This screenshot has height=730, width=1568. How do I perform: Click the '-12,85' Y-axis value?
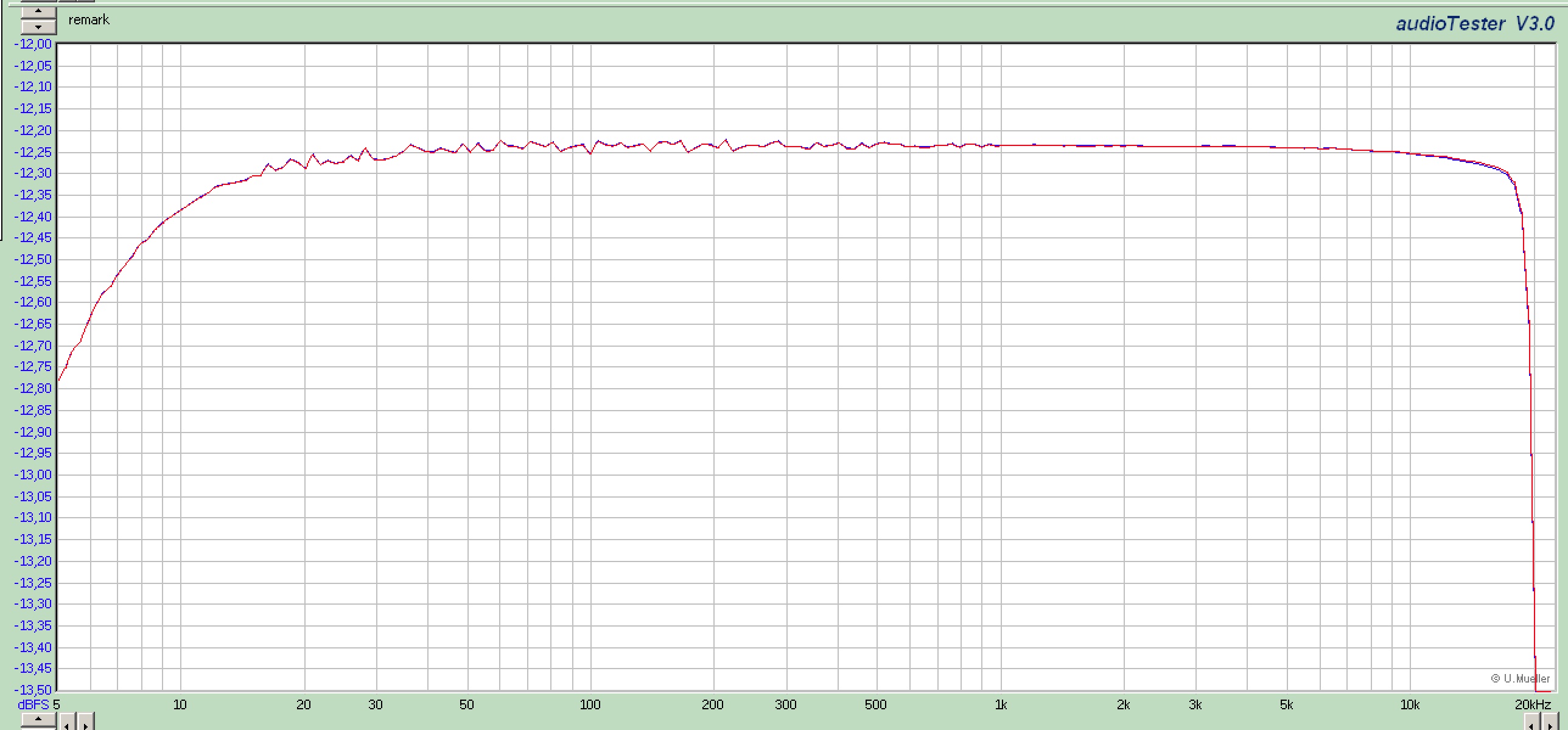click(33, 410)
